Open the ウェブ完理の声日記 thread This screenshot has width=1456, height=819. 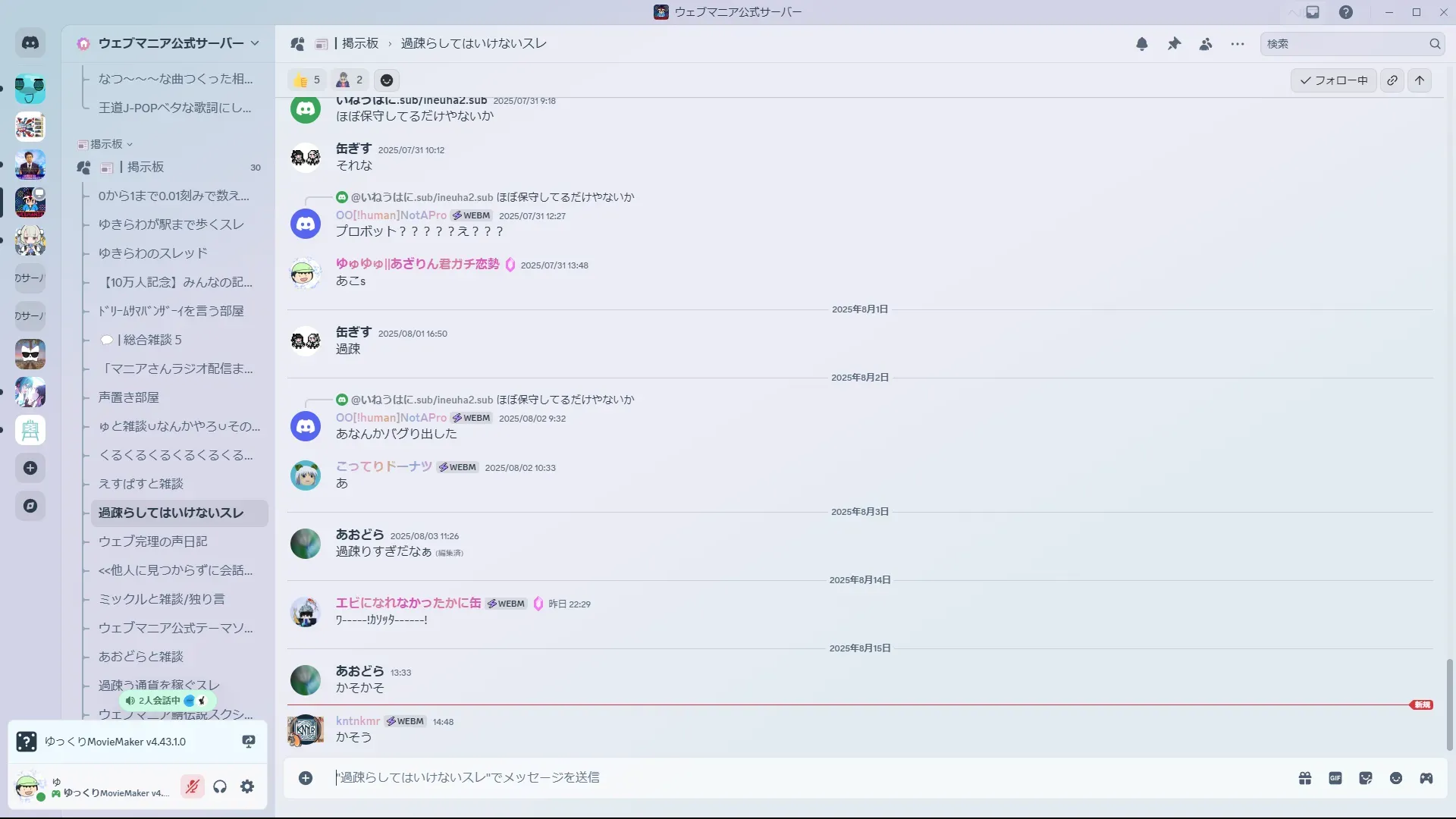tap(153, 541)
